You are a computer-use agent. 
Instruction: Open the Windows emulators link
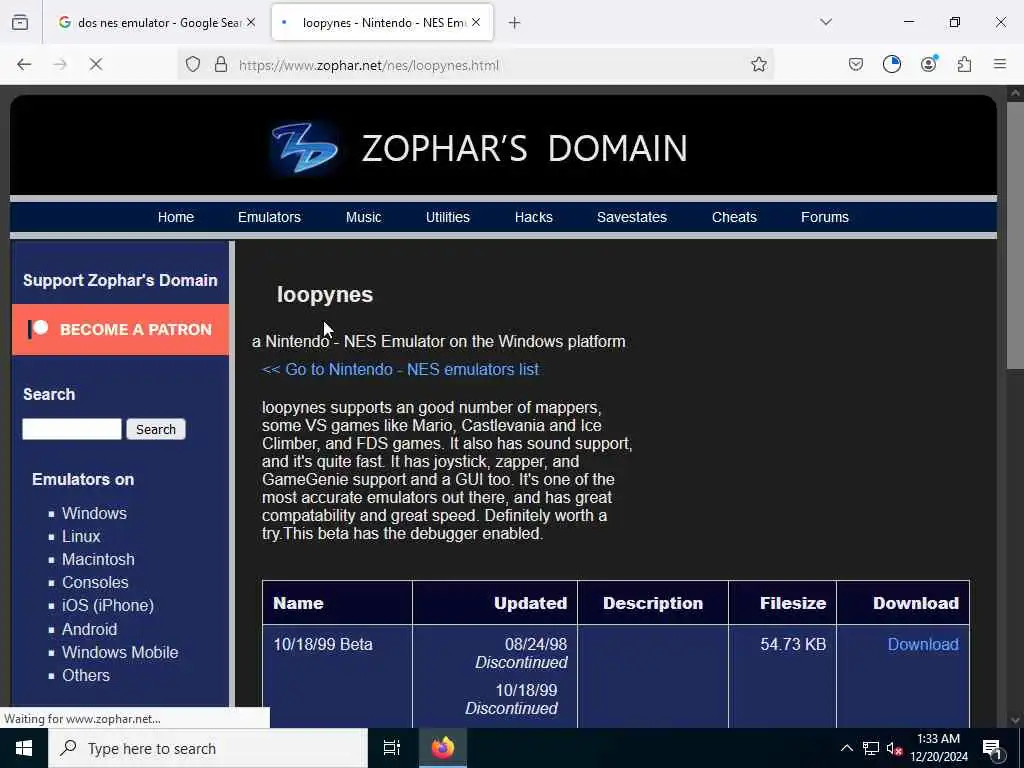coord(94,513)
